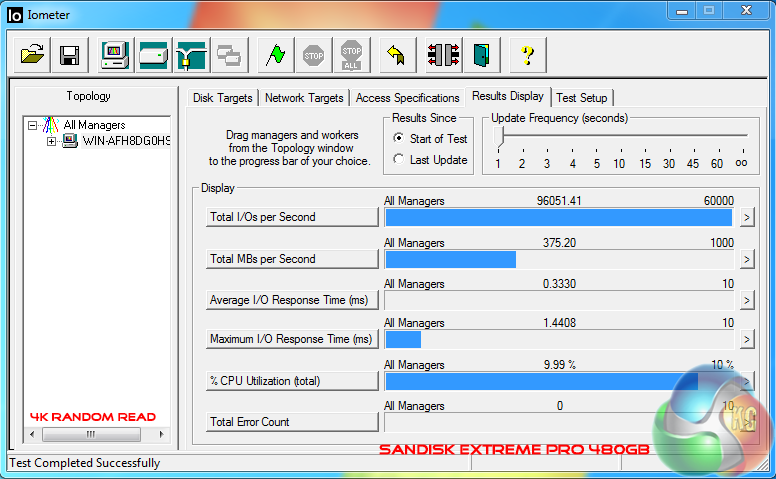Maximize the Iometer window
This screenshot has height=479, width=776.
(709, 10)
